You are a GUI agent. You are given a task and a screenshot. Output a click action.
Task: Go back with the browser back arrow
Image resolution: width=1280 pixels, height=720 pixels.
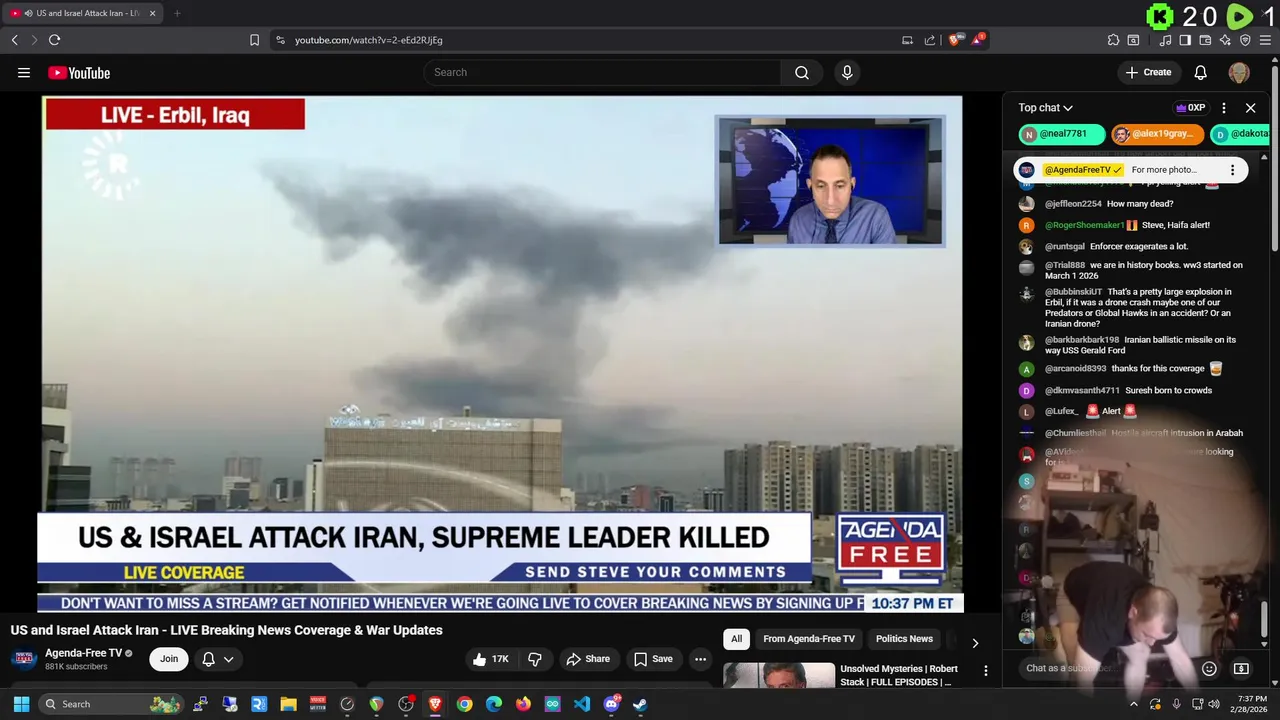click(14, 40)
